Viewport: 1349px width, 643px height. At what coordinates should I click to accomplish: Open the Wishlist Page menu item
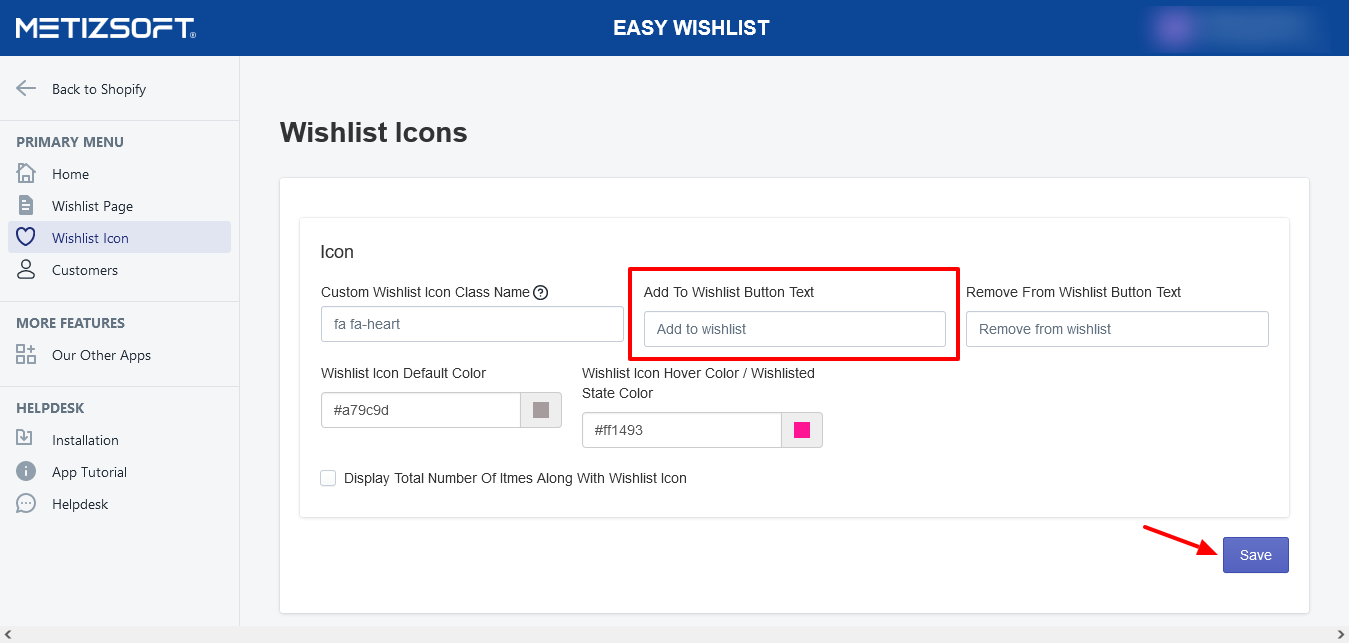[x=92, y=206]
